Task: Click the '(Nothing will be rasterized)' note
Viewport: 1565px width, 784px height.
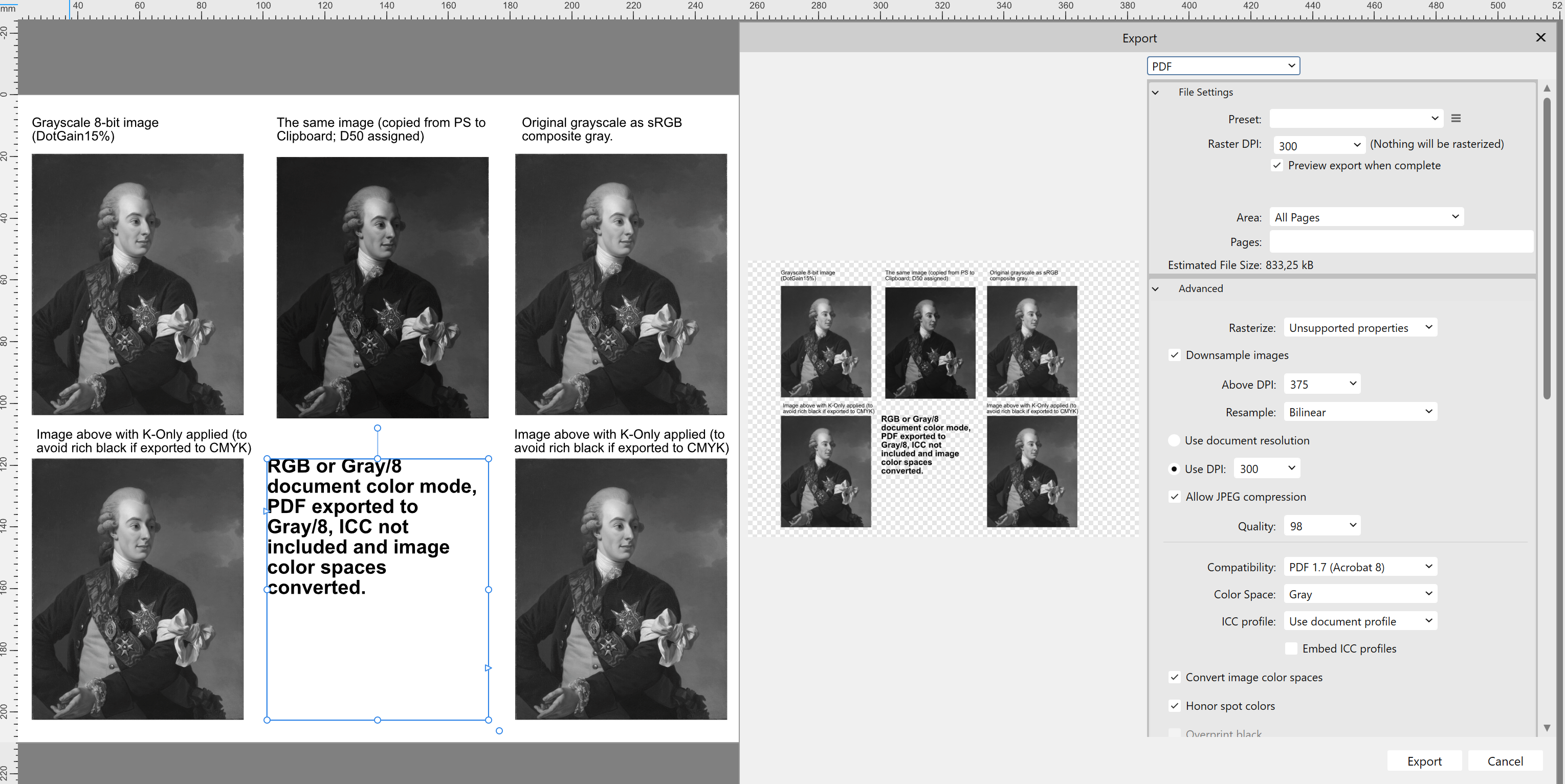Action: (1437, 144)
